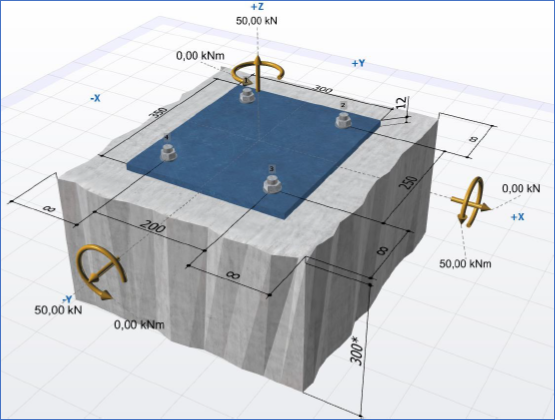
Task: Click the 350 plate length dimension
Action: pos(159,114)
